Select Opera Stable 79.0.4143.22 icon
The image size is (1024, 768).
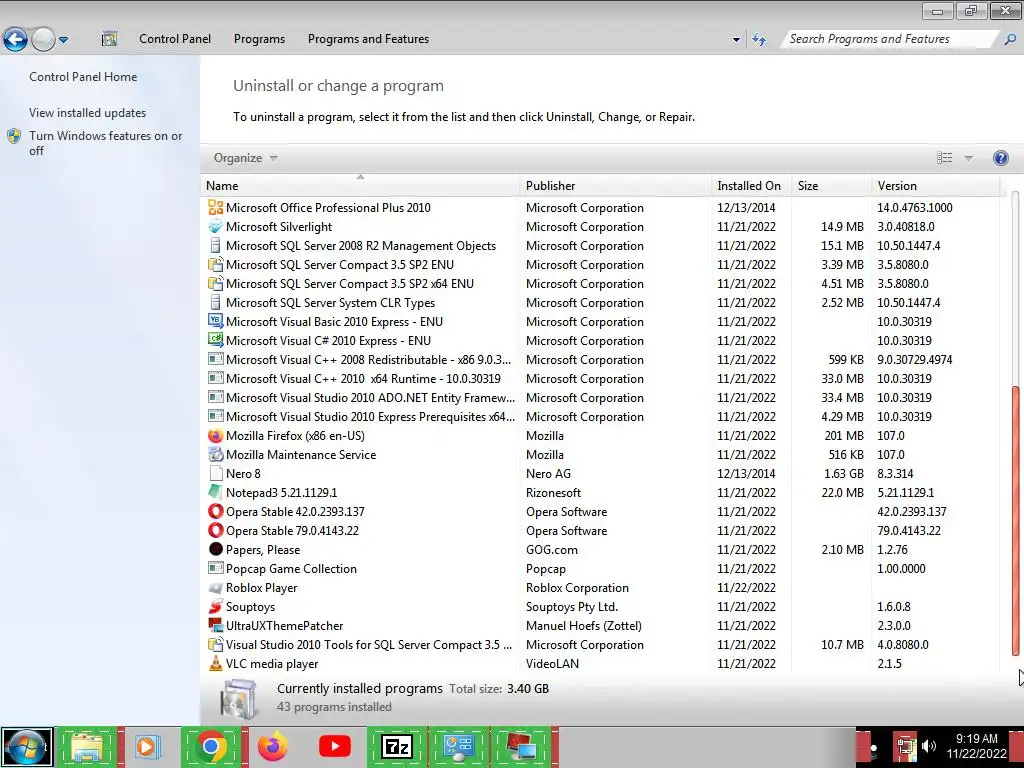(216, 530)
